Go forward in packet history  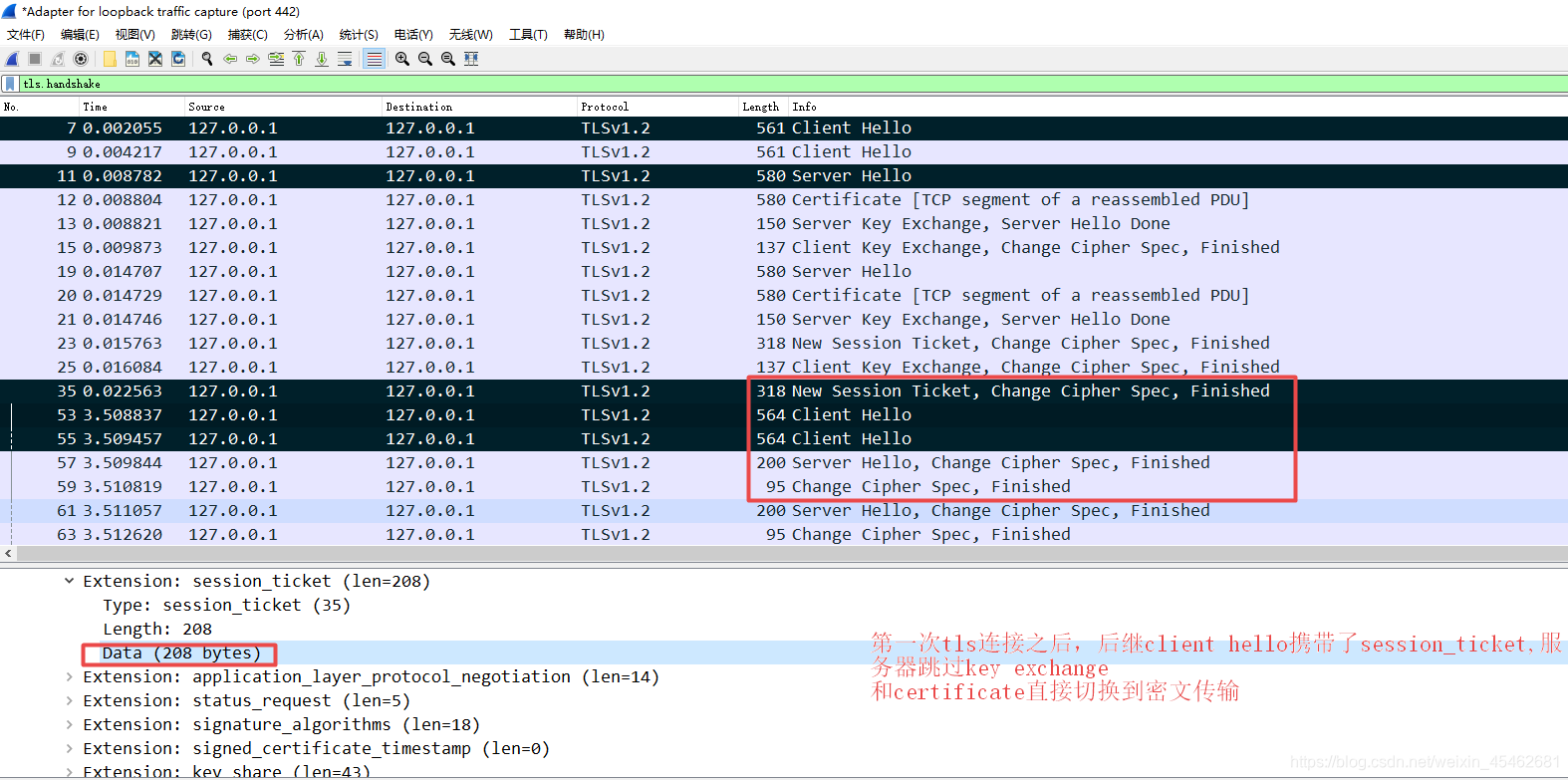[253, 59]
